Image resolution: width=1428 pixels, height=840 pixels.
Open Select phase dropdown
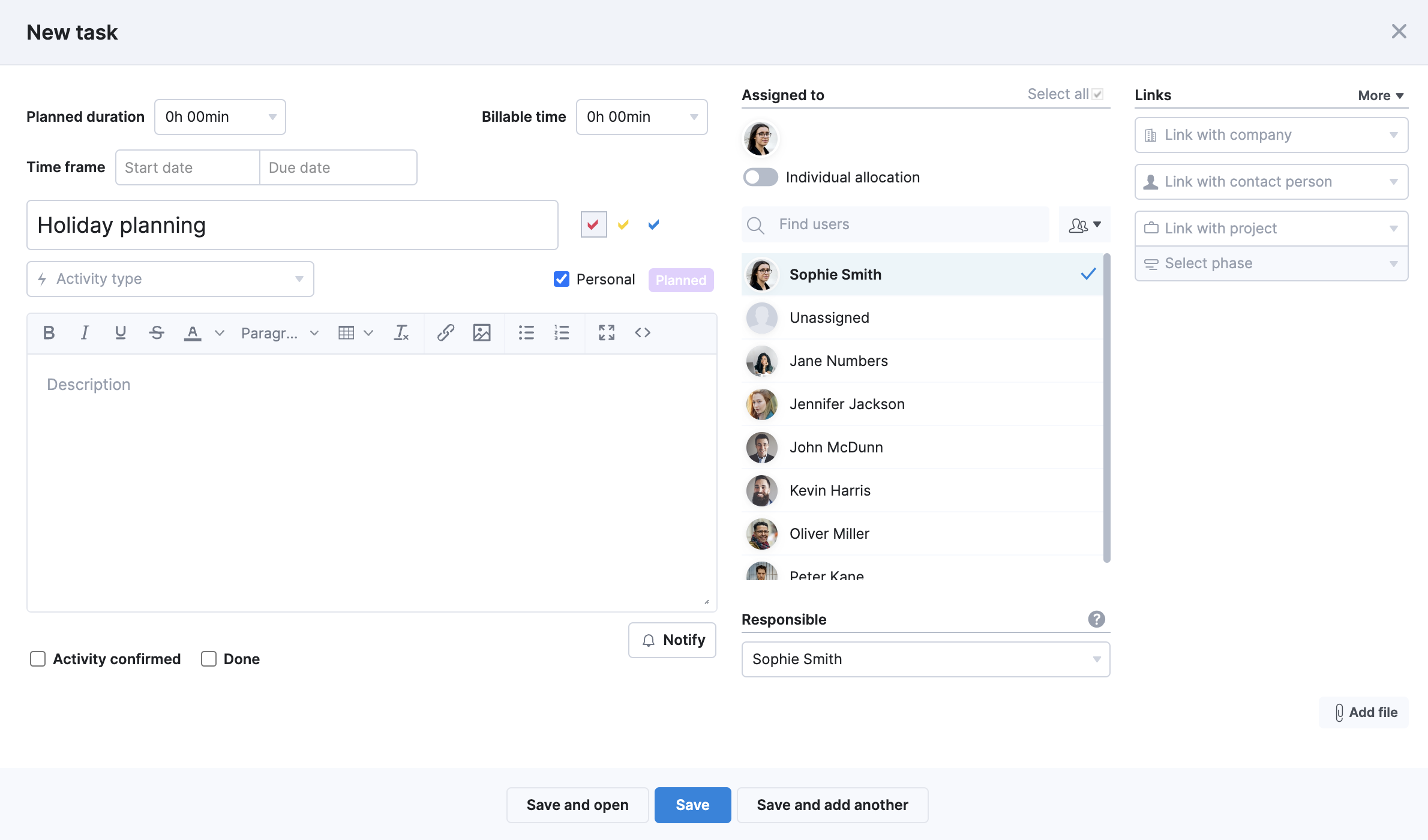tap(1271, 263)
